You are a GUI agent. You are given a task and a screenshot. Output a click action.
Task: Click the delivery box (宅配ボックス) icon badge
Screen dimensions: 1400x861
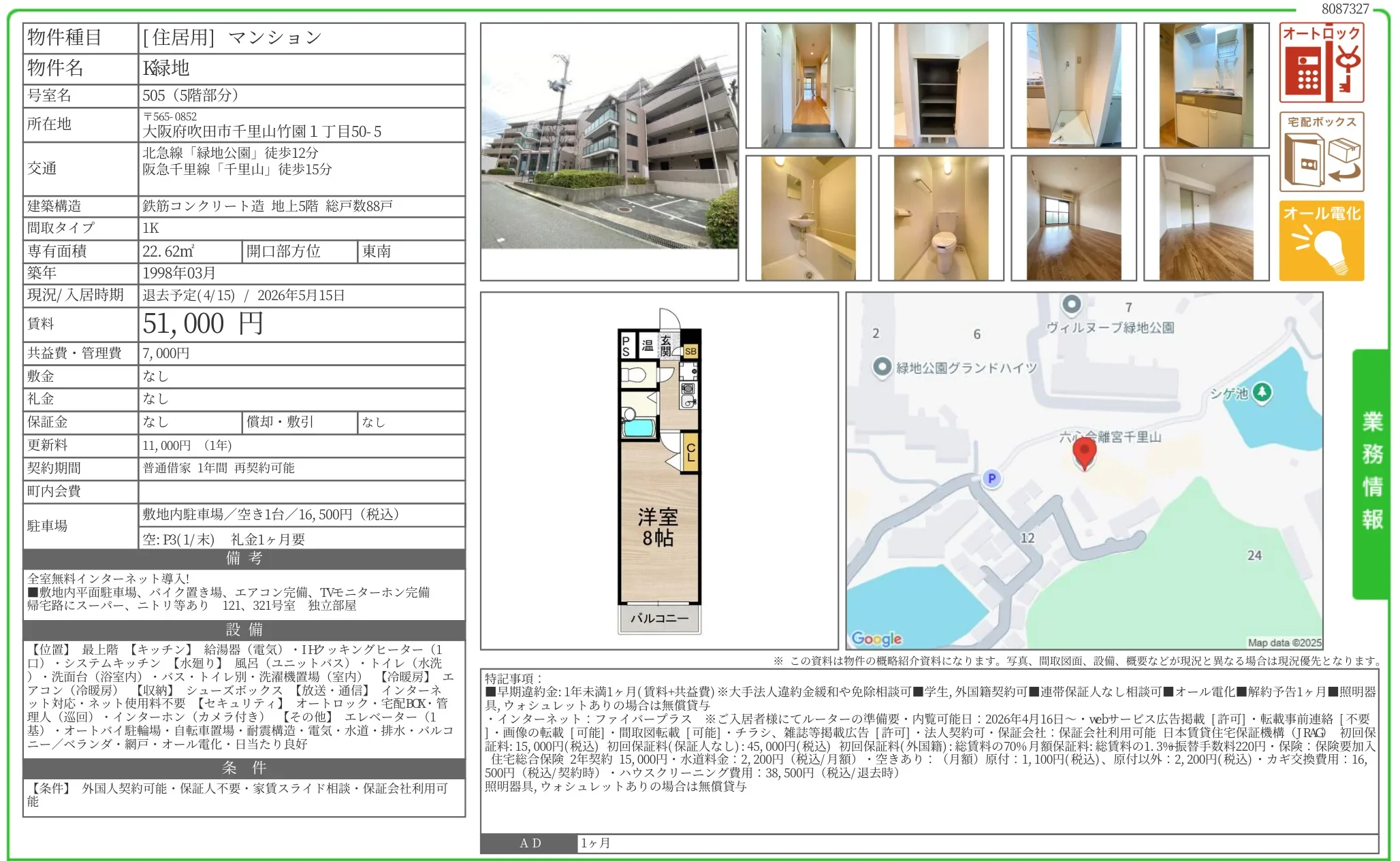click(1321, 152)
